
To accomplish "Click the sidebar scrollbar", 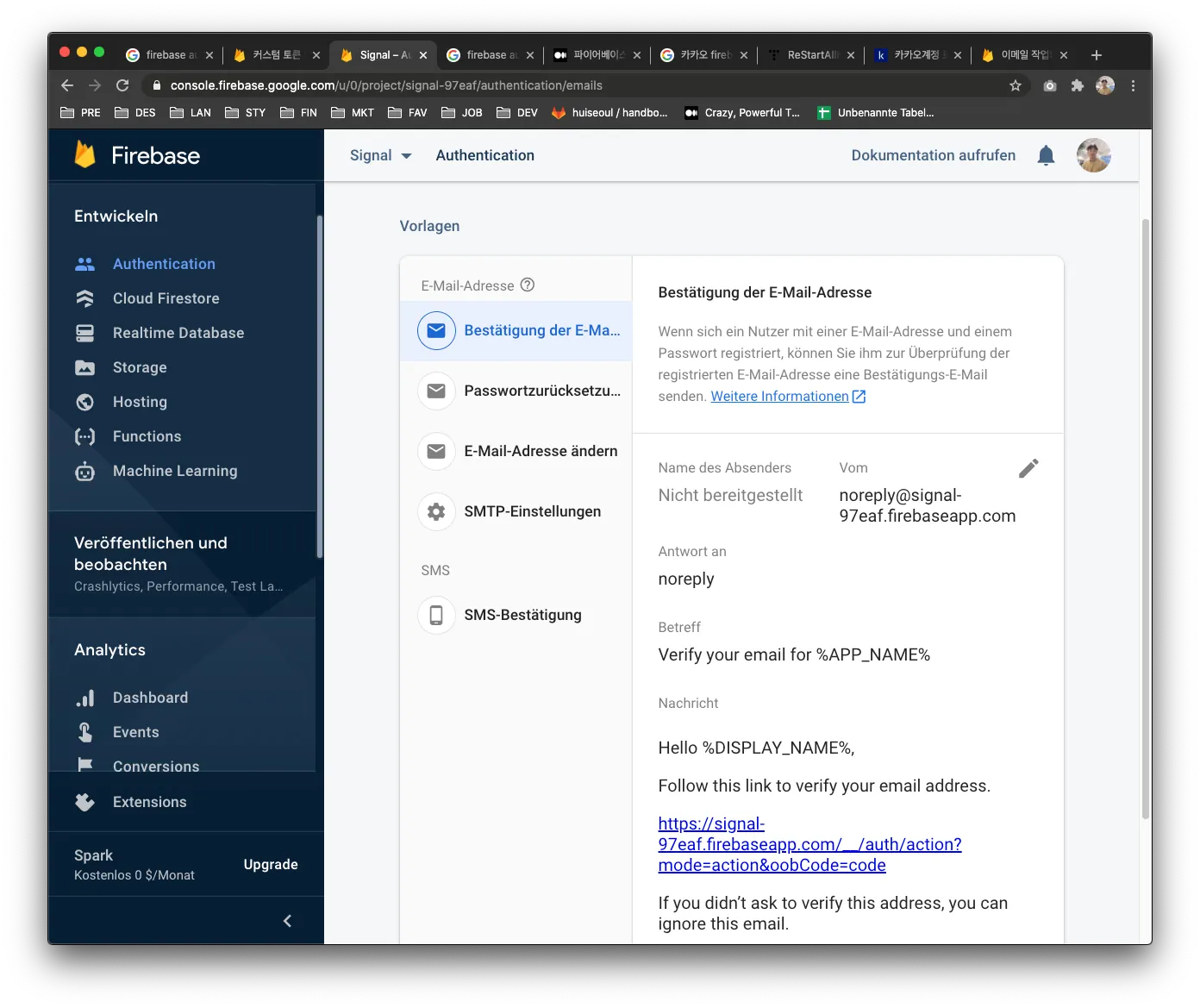I will tap(319, 386).
